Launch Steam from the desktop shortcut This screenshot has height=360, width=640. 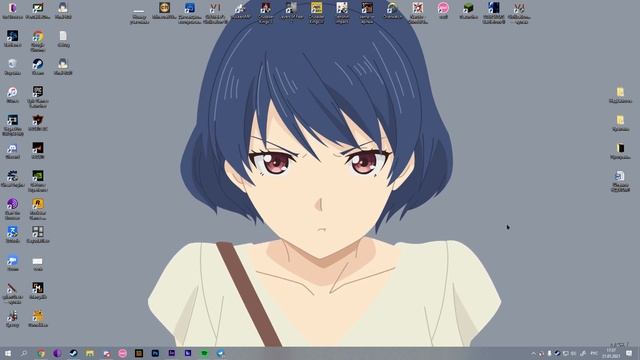point(38,67)
